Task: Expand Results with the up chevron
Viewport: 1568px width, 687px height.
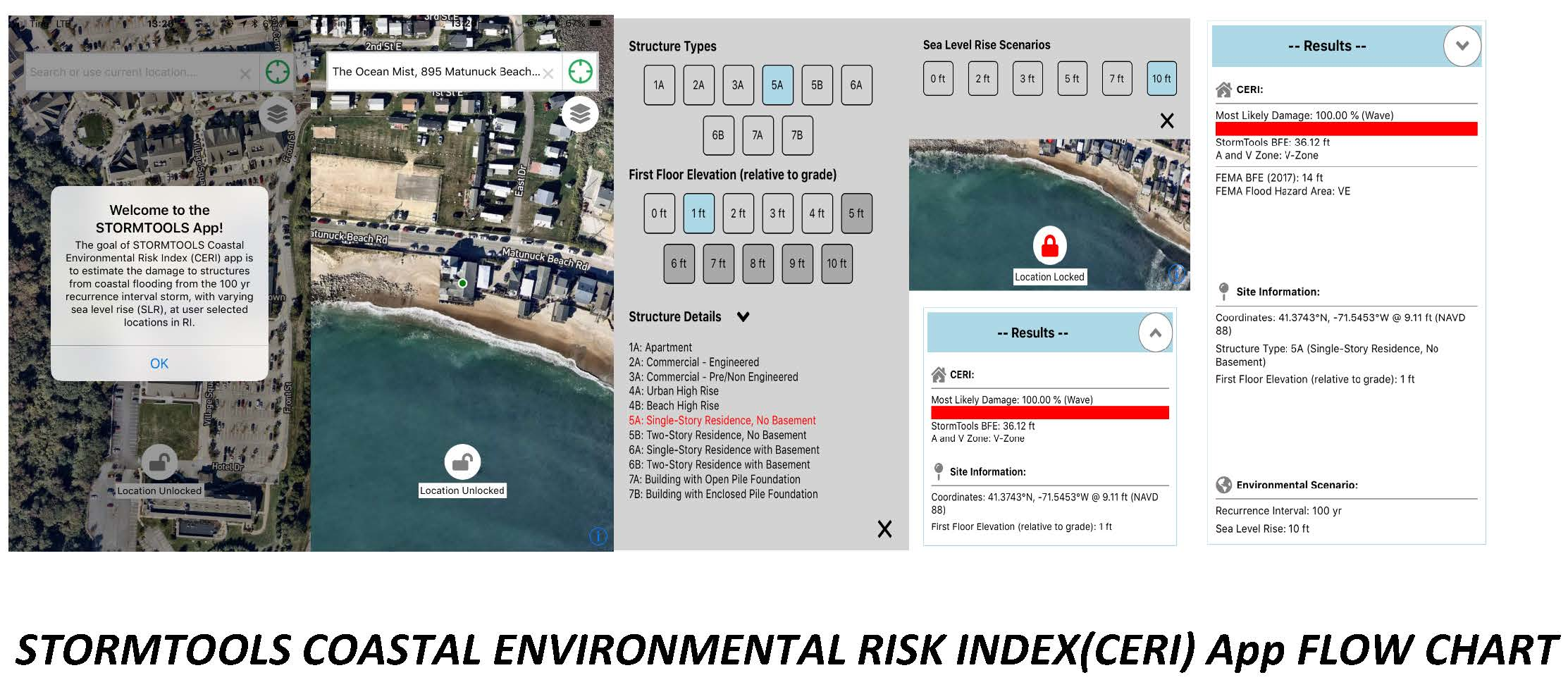Action: tap(1156, 333)
